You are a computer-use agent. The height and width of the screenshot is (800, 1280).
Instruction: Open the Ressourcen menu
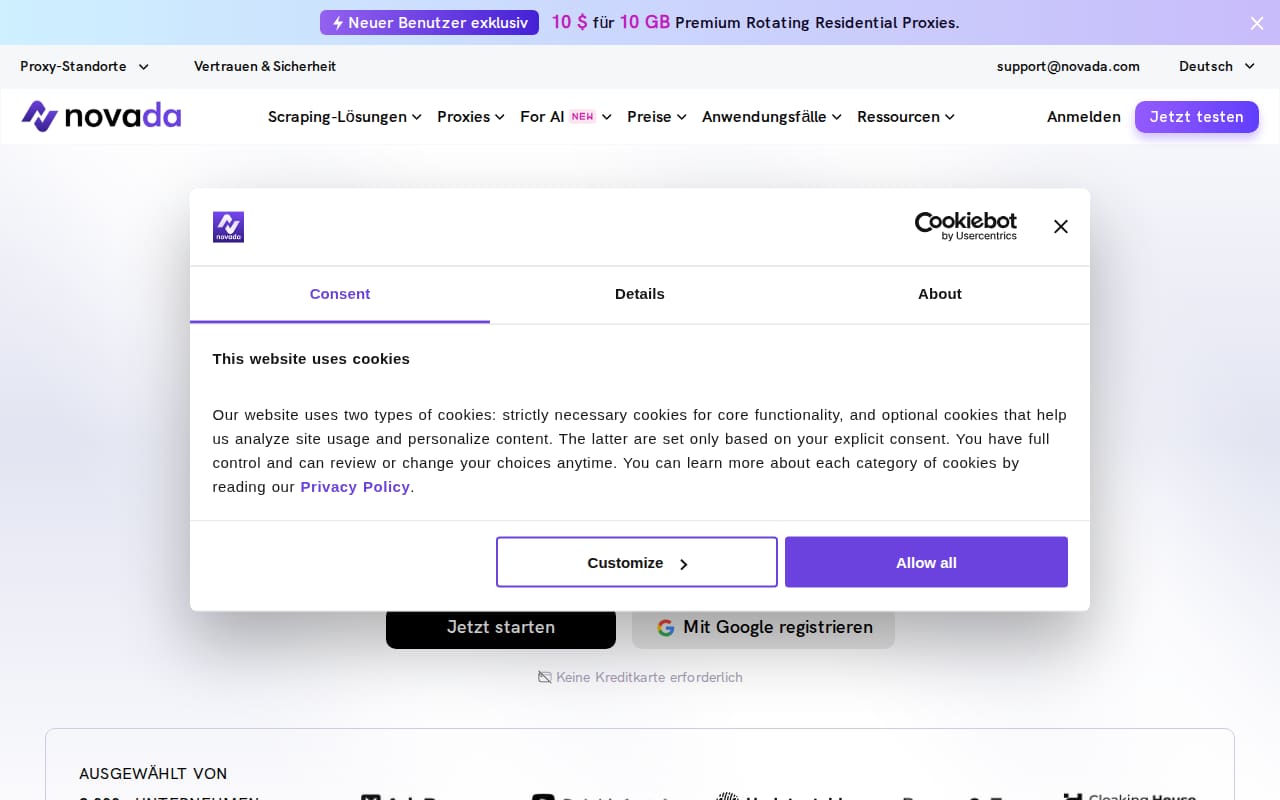905,117
